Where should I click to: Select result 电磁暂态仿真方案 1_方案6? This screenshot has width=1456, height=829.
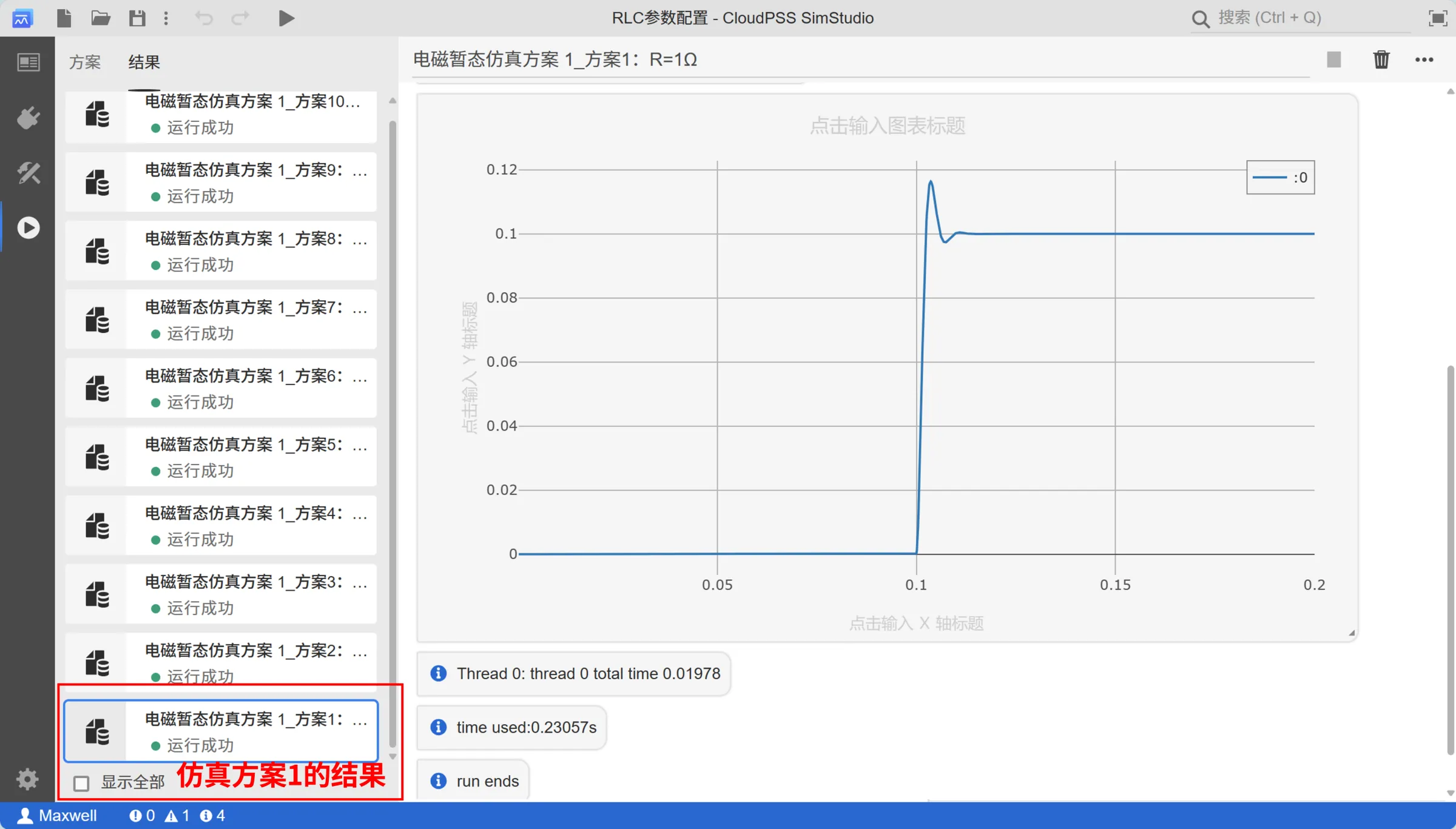[221, 388]
